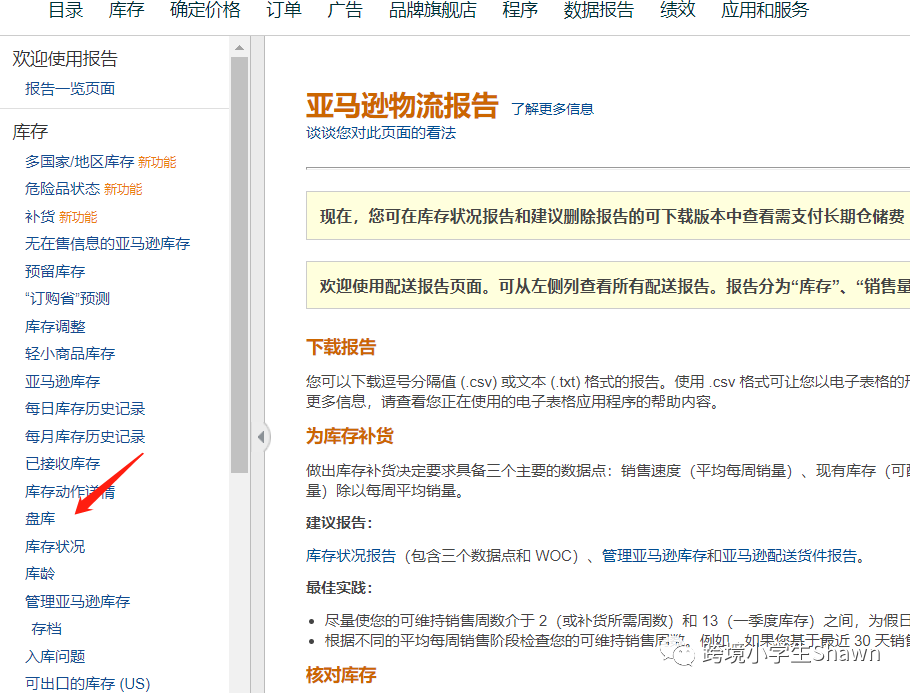Open the 订单 menu

pos(284,10)
